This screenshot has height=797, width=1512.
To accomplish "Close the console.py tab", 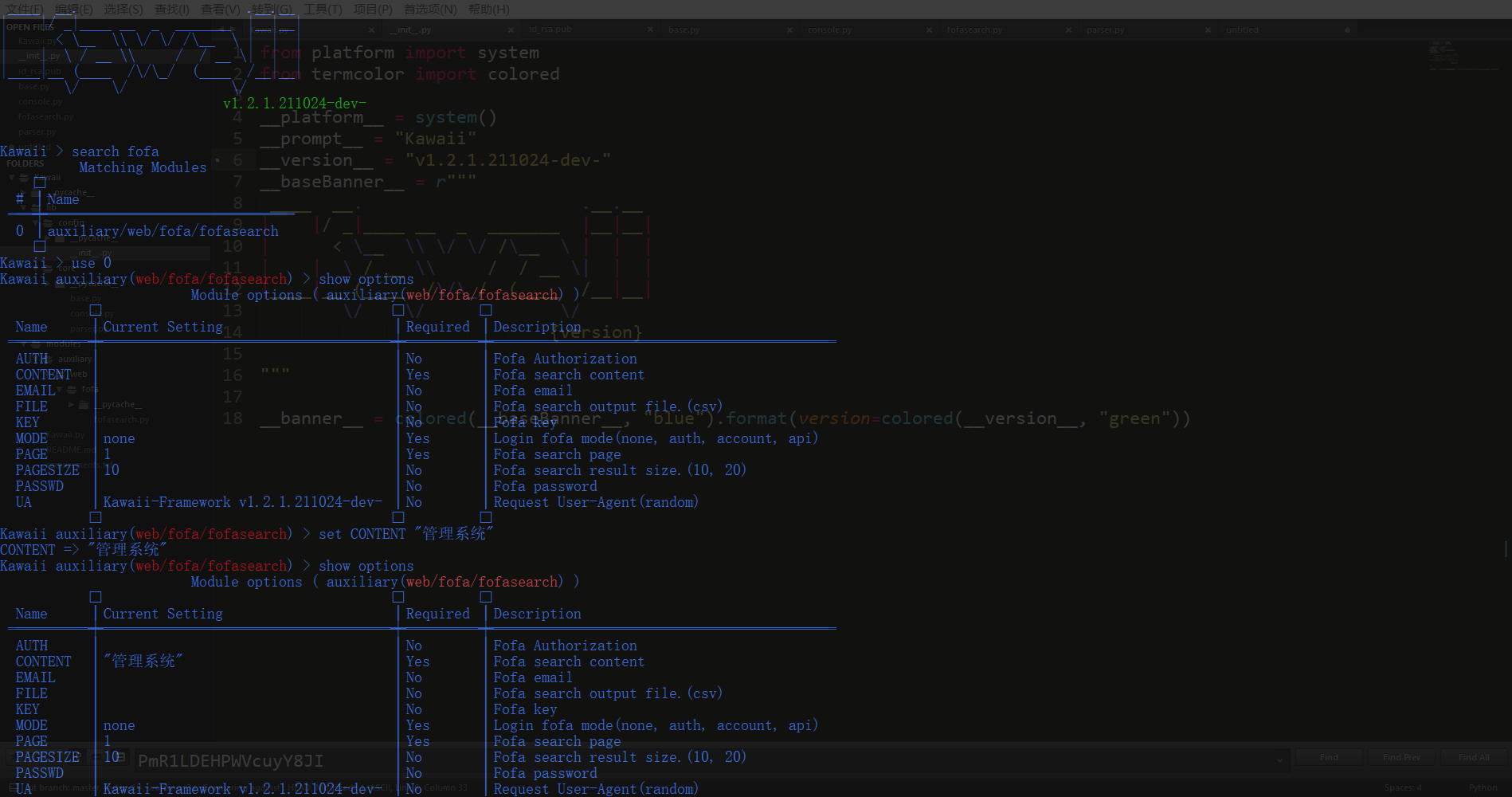I will tap(929, 30).
